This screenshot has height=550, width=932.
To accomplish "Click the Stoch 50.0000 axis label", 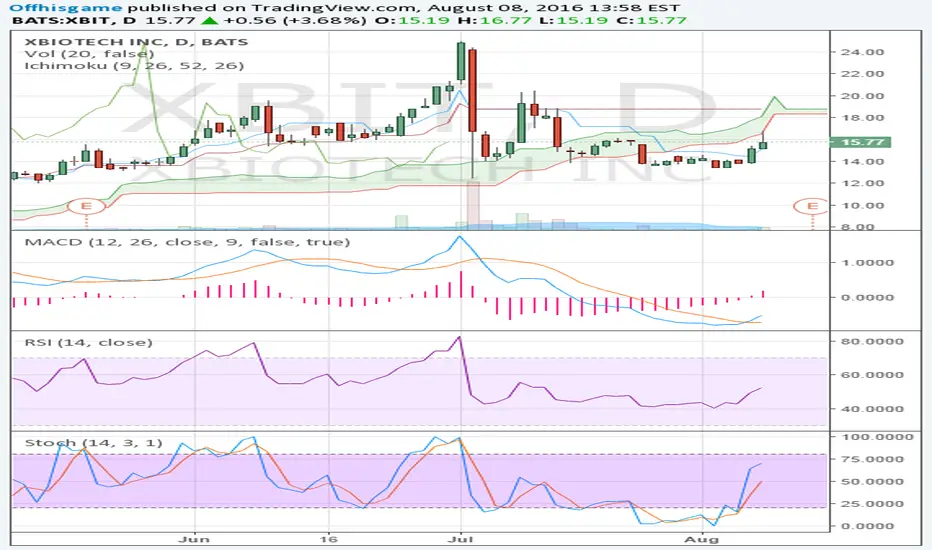I will click(x=871, y=482).
